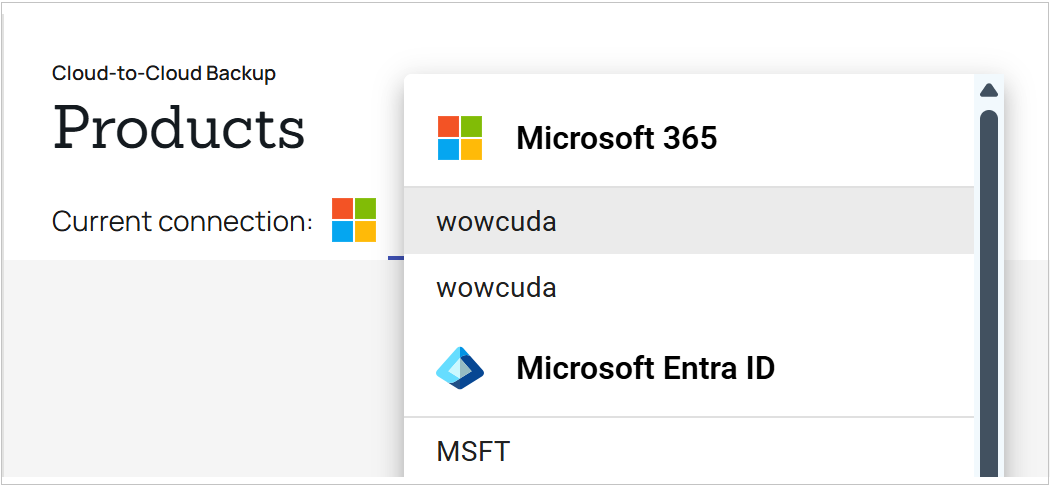This screenshot has height=487, width=1053.
Task: Click green square of dropdown Microsoft 365 logo
Action: (x=471, y=127)
